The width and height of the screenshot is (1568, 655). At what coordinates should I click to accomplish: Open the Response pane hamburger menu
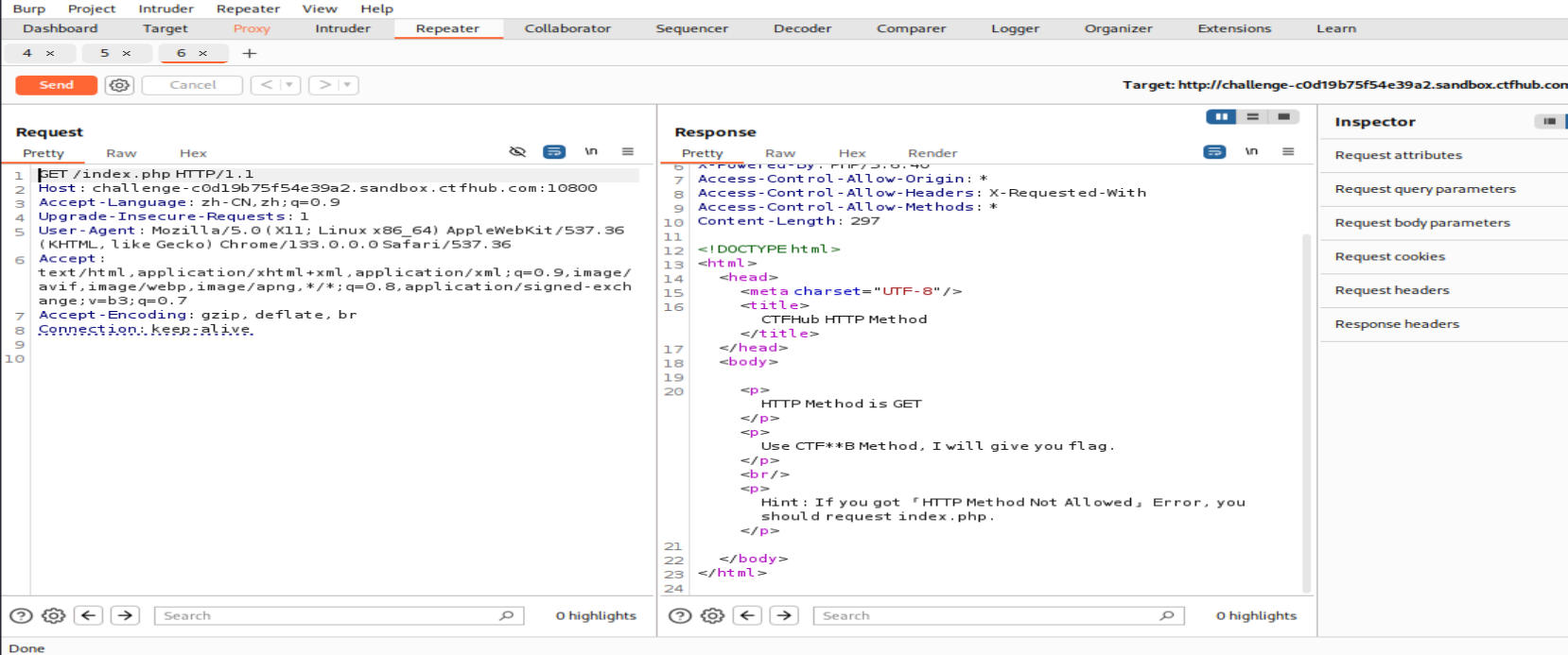[x=1288, y=151]
